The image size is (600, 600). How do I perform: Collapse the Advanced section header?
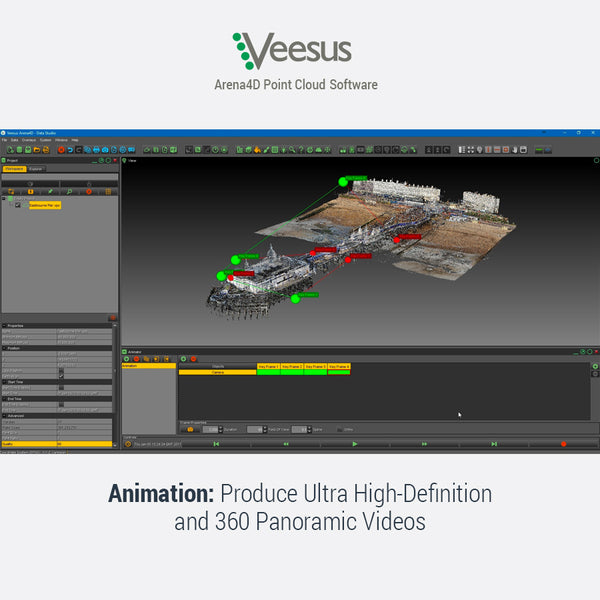[4, 415]
